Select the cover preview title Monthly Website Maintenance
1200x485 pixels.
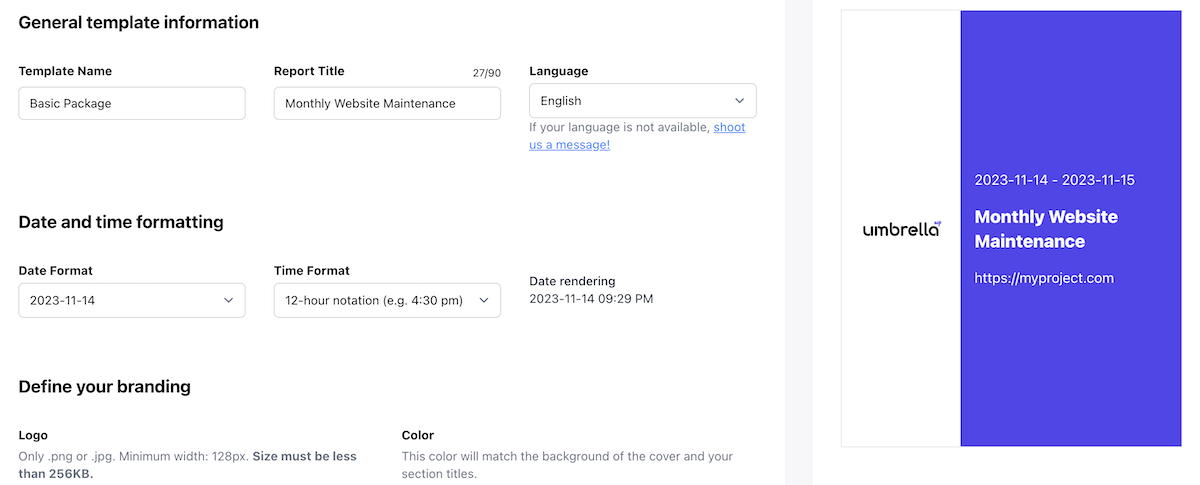tap(1046, 229)
